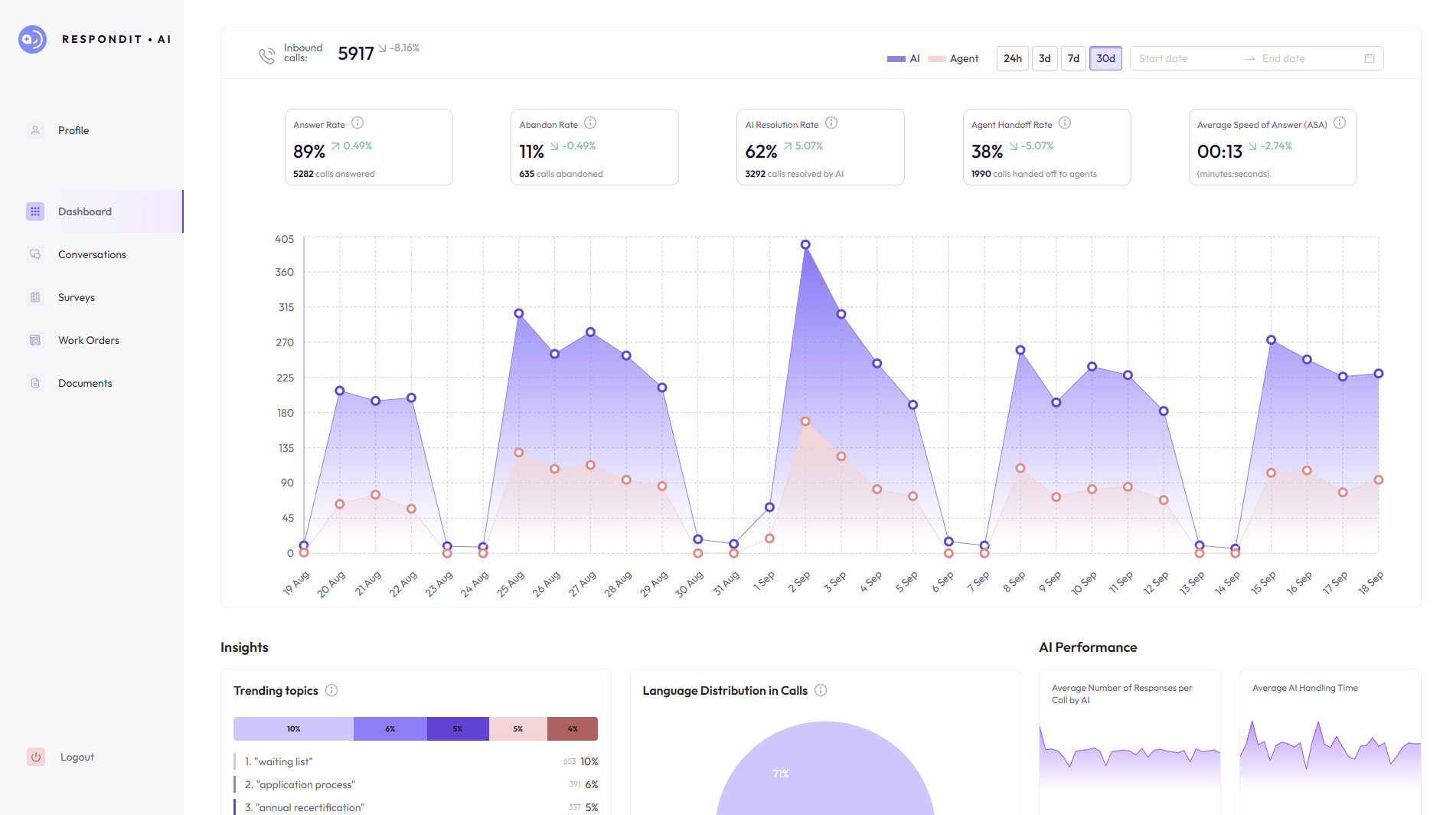The image size is (1456, 815).
Task: Select the 7d time filter
Action: tap(1073, 57)
